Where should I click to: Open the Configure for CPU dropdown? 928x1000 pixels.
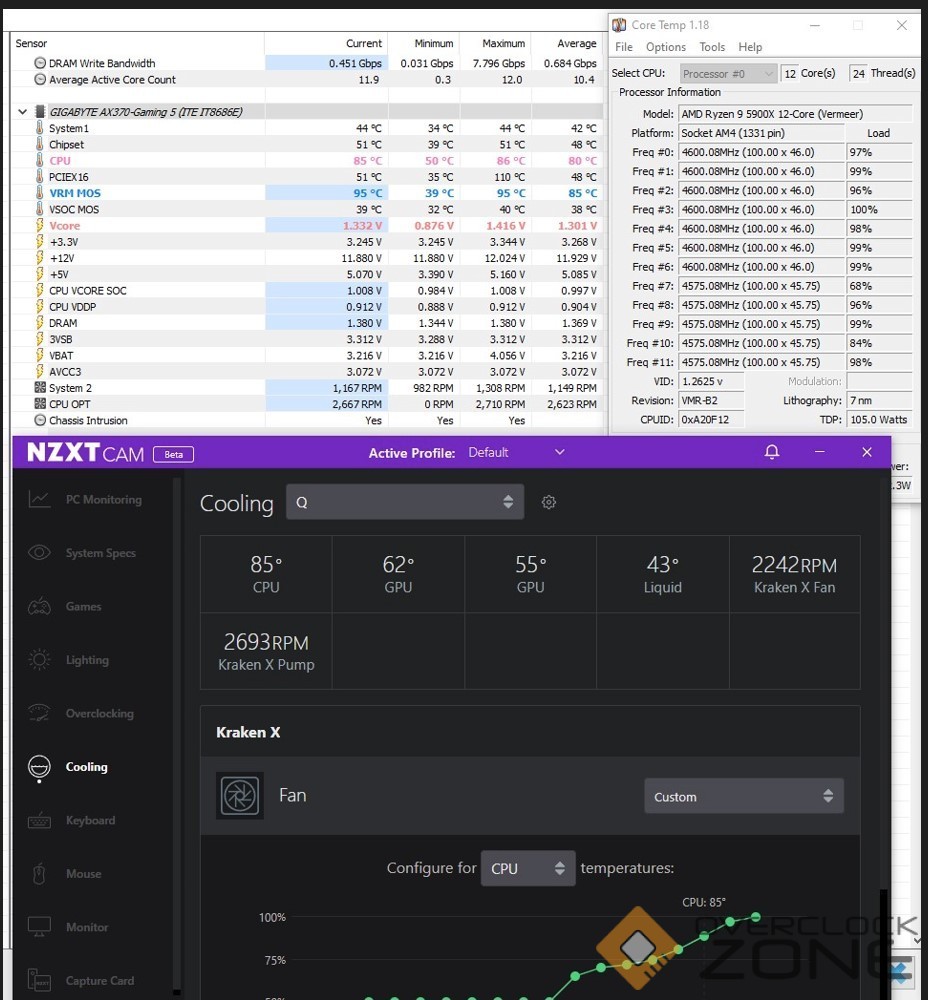[x=528, y=869]
